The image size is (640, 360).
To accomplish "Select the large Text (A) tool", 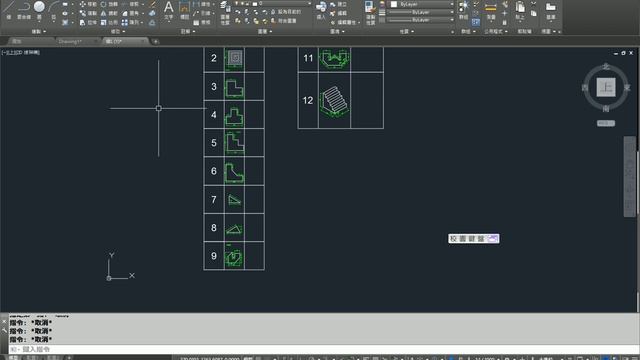I will (x=168, y=10).
